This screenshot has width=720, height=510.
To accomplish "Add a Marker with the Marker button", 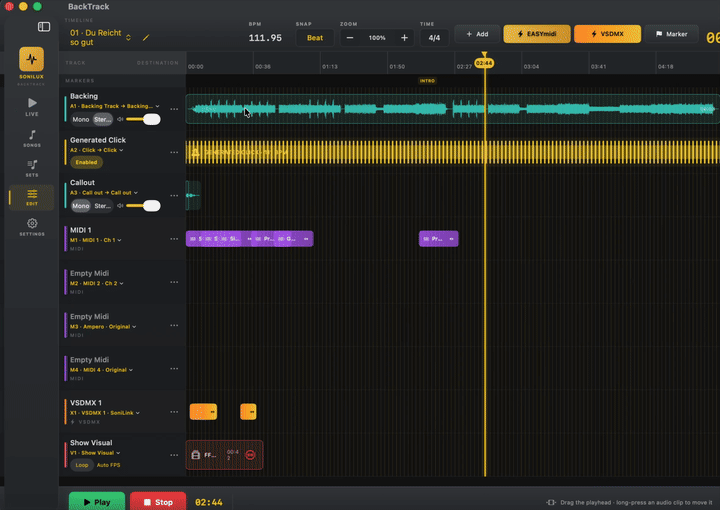I will click(x=671, y=34).
